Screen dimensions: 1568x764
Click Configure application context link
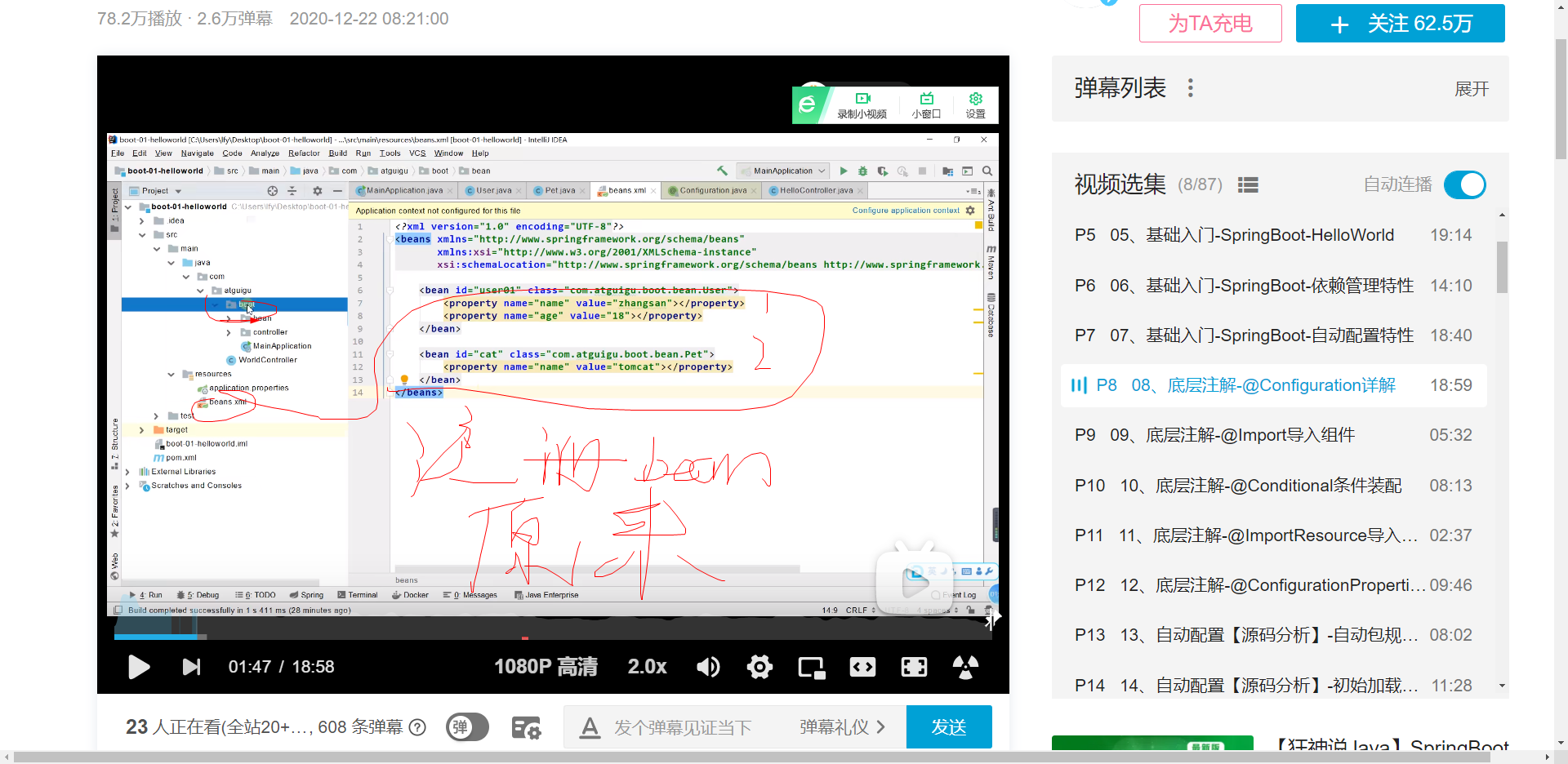coord(906,211)
